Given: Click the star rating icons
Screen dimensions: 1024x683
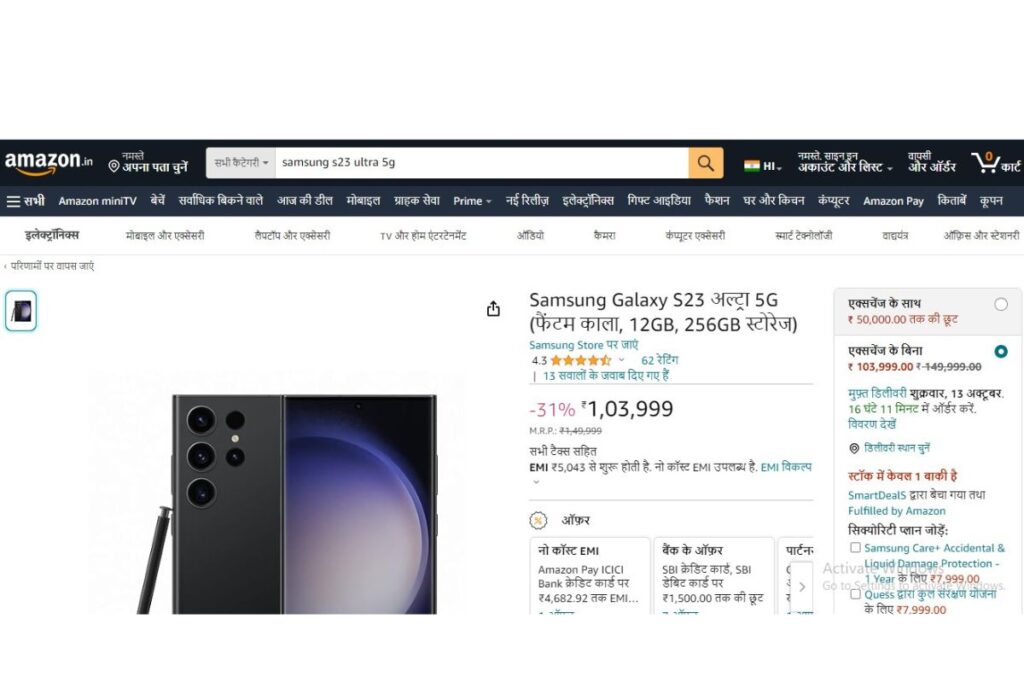Looking at the screenshot, I should (581, 360).
